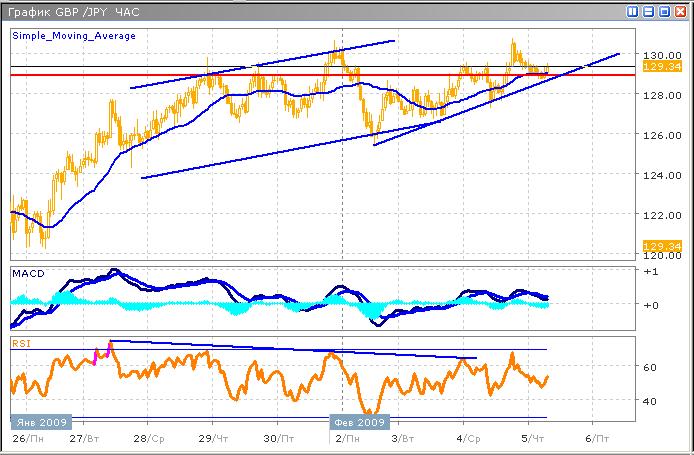This screenshot has height=455, width=694.
Task: Click the Simple_Moving_Average indicator label
Action: 75,35
